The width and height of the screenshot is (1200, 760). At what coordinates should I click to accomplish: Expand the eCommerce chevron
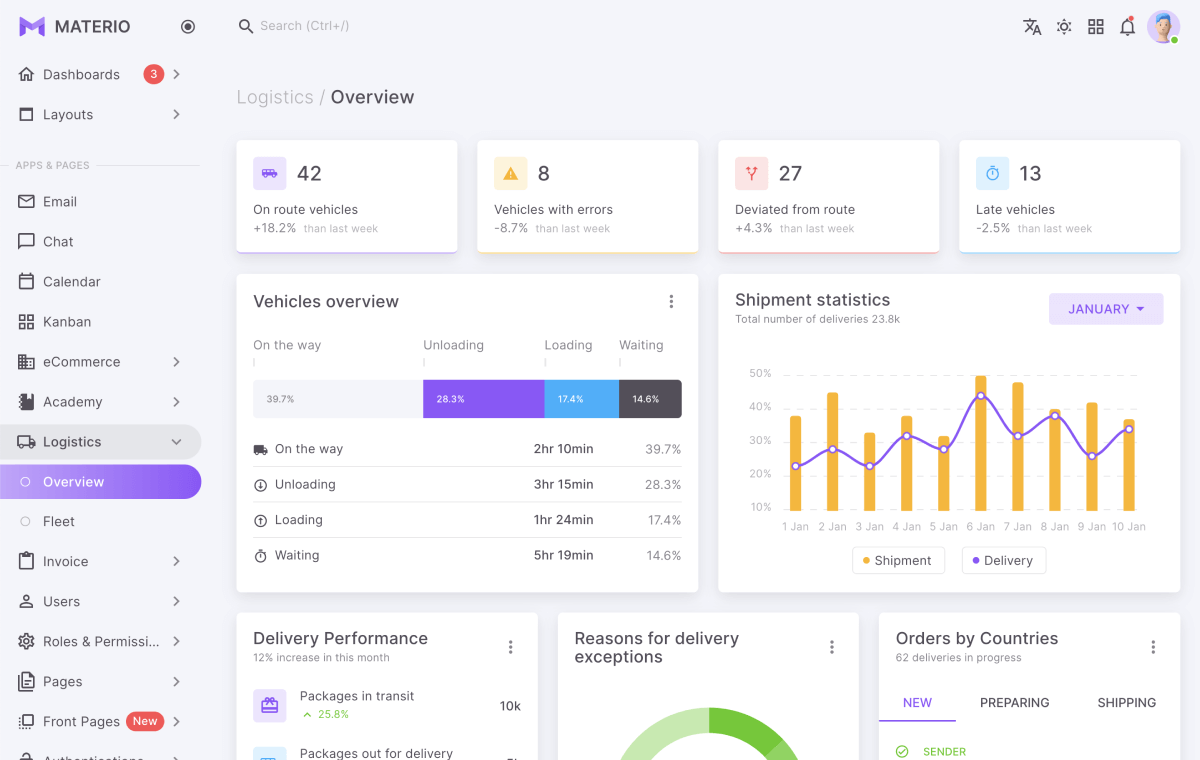[176, 361]
